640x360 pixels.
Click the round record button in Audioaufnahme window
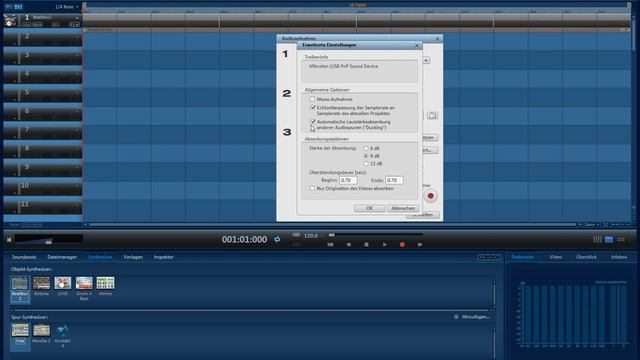point(430,196)
